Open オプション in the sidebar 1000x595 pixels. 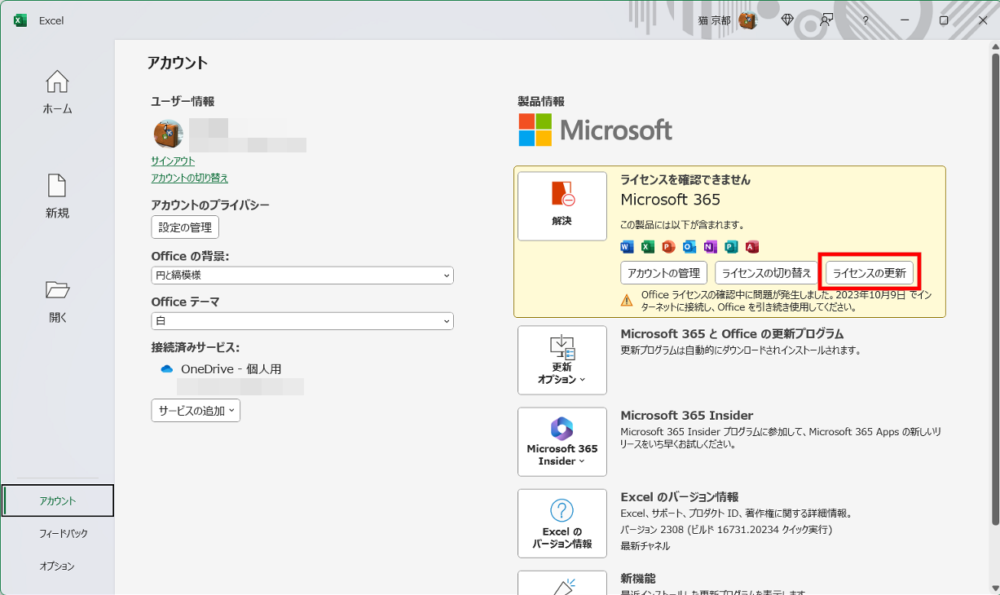pyautogui.click(x=57, y=566)
